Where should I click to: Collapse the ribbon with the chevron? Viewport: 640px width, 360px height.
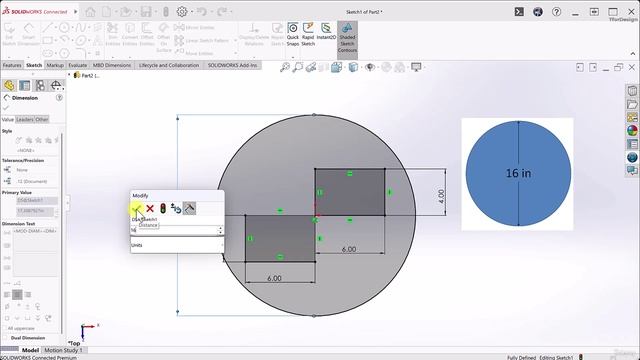coord(633,53)
